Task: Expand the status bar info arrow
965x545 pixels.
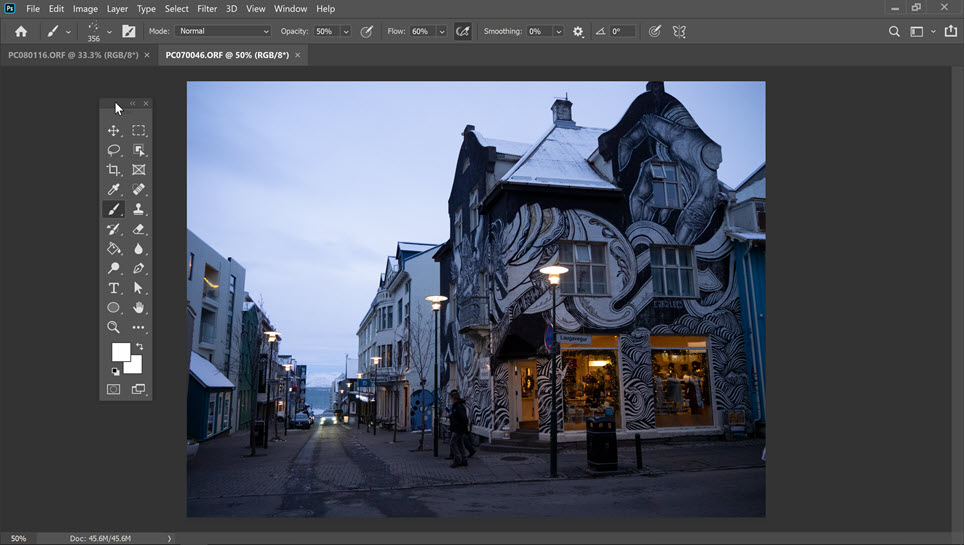Action: [x=169, y=538]
